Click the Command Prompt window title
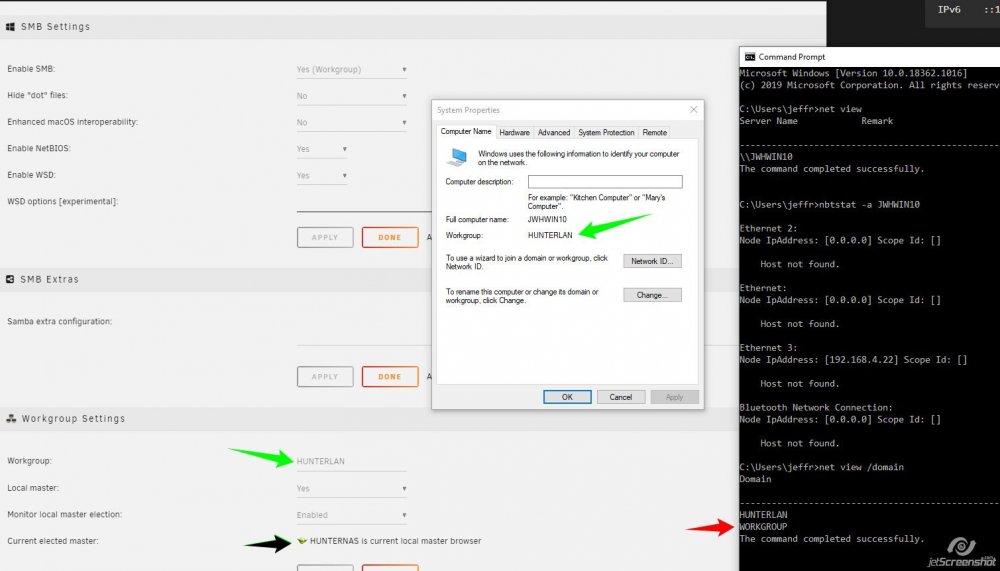The image size is (1000, 571). tap(791, 57)
